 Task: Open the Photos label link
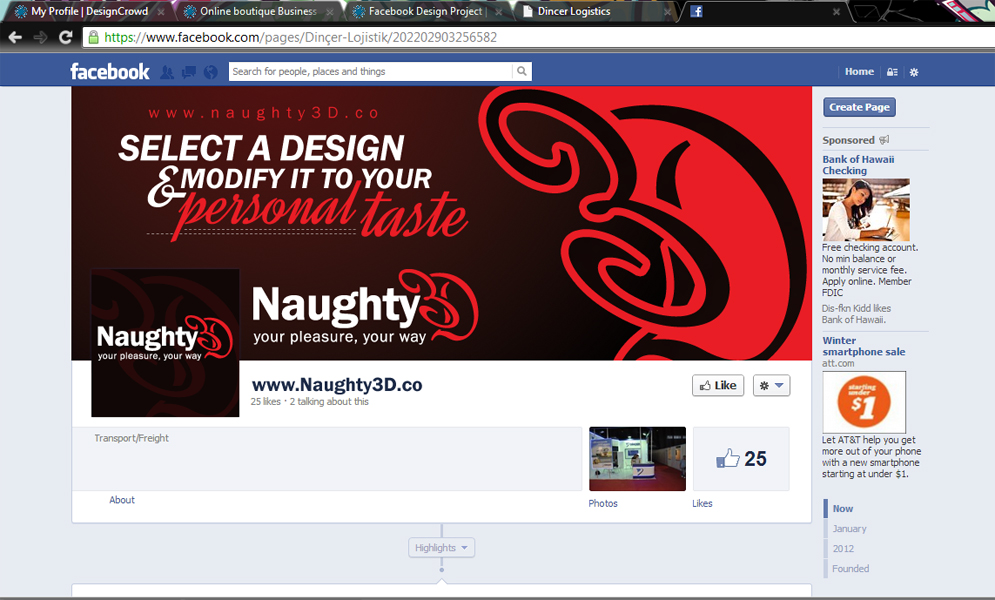pyautogui.click(x=603, y=504)
